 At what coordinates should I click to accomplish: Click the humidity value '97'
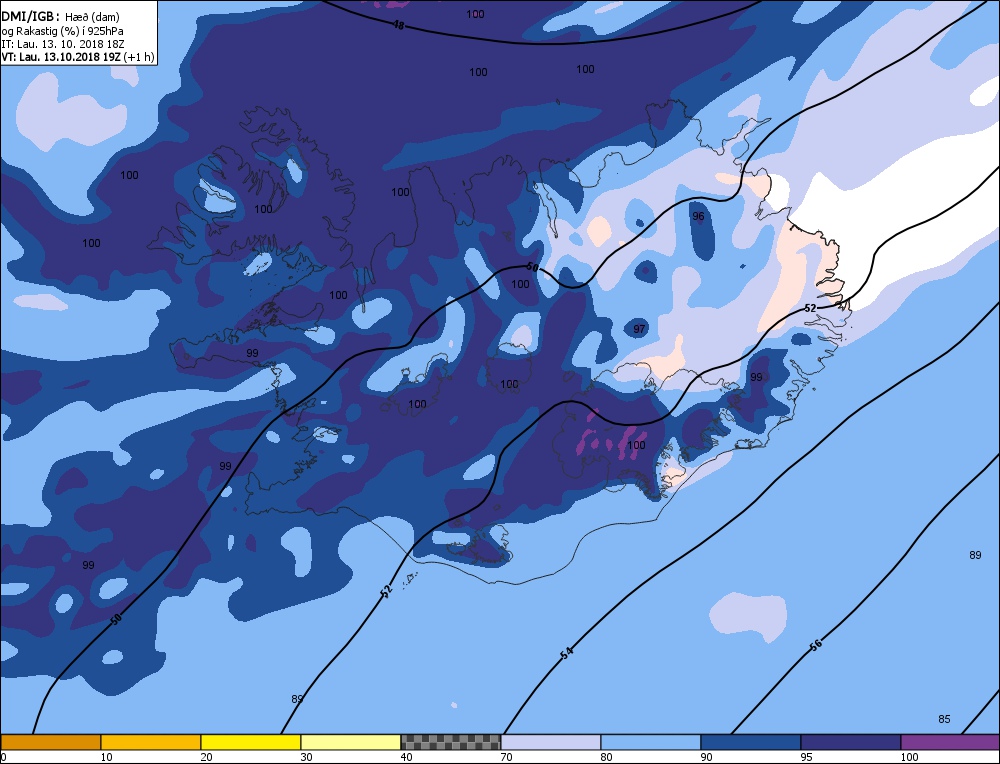pyautogui.click(x=639, y=329)
